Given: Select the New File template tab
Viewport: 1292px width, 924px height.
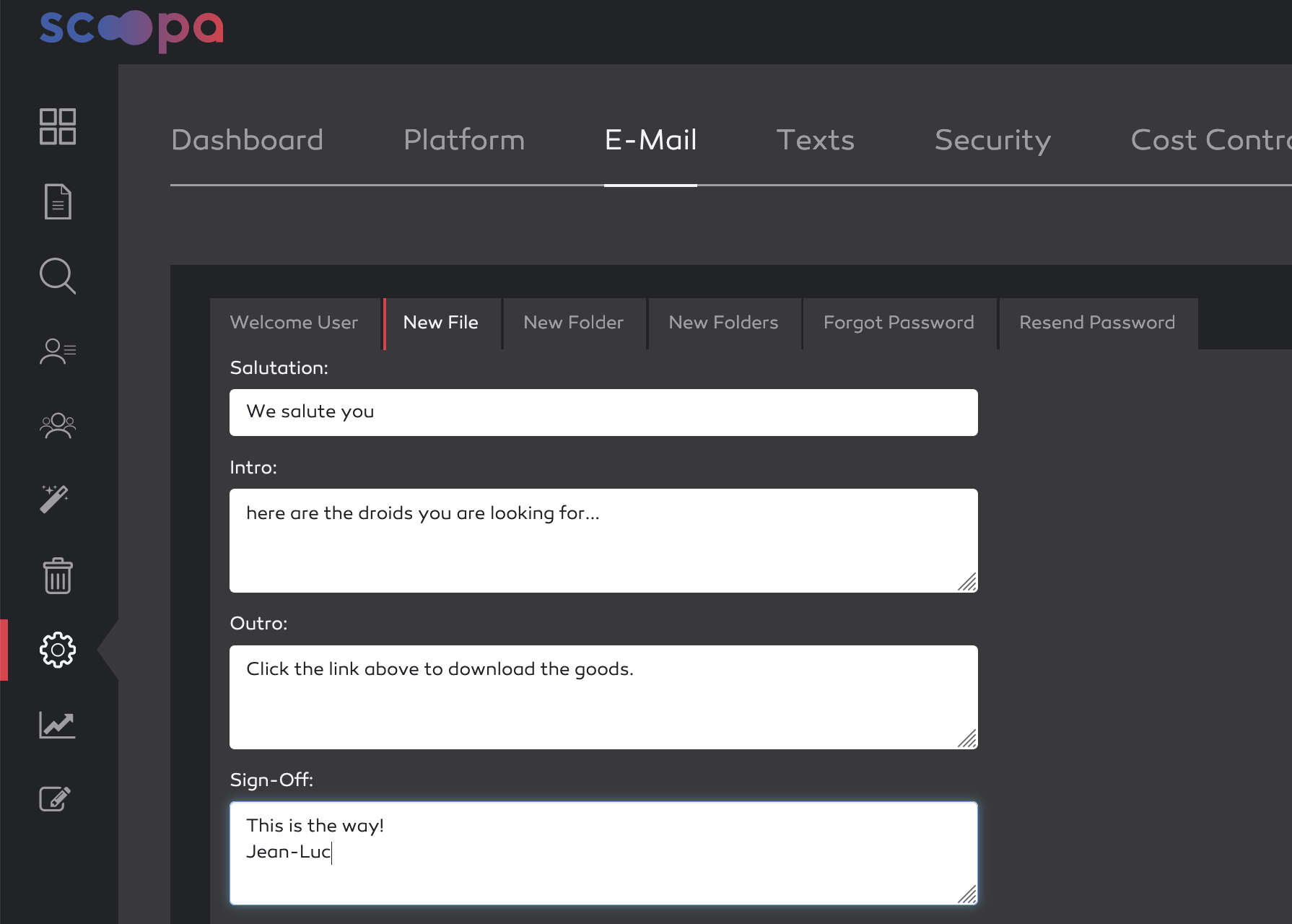Looking at the screenshot, I should 441,323.
